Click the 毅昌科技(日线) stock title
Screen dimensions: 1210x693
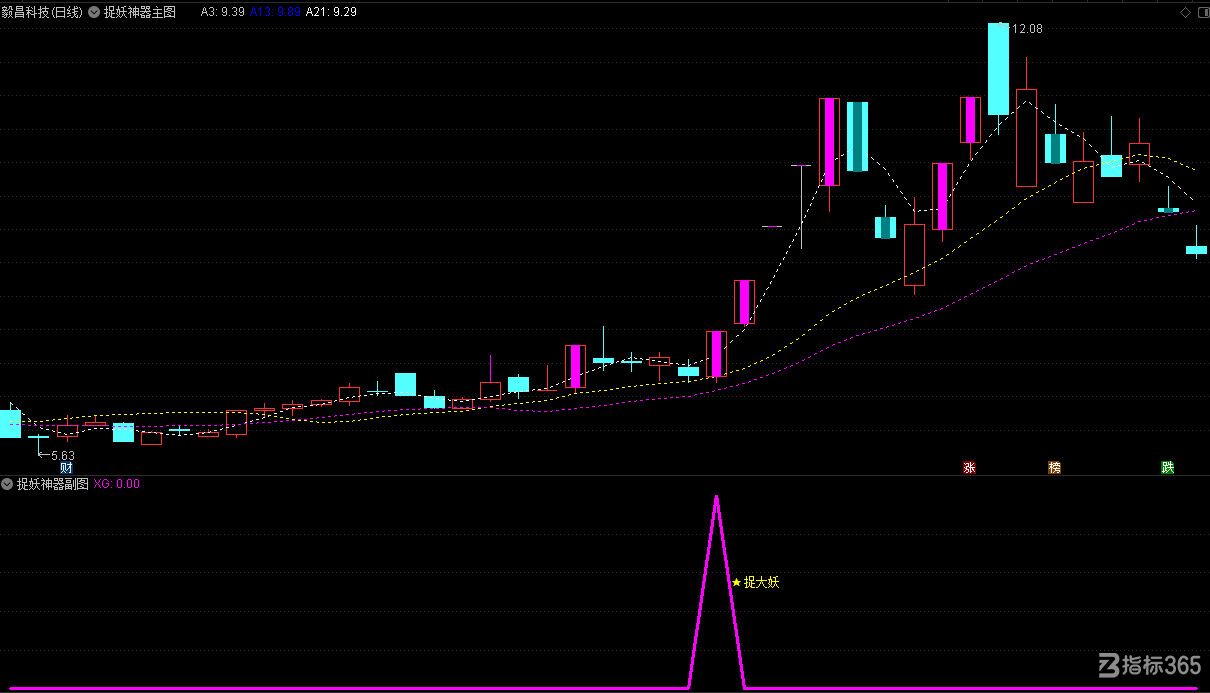43,12
